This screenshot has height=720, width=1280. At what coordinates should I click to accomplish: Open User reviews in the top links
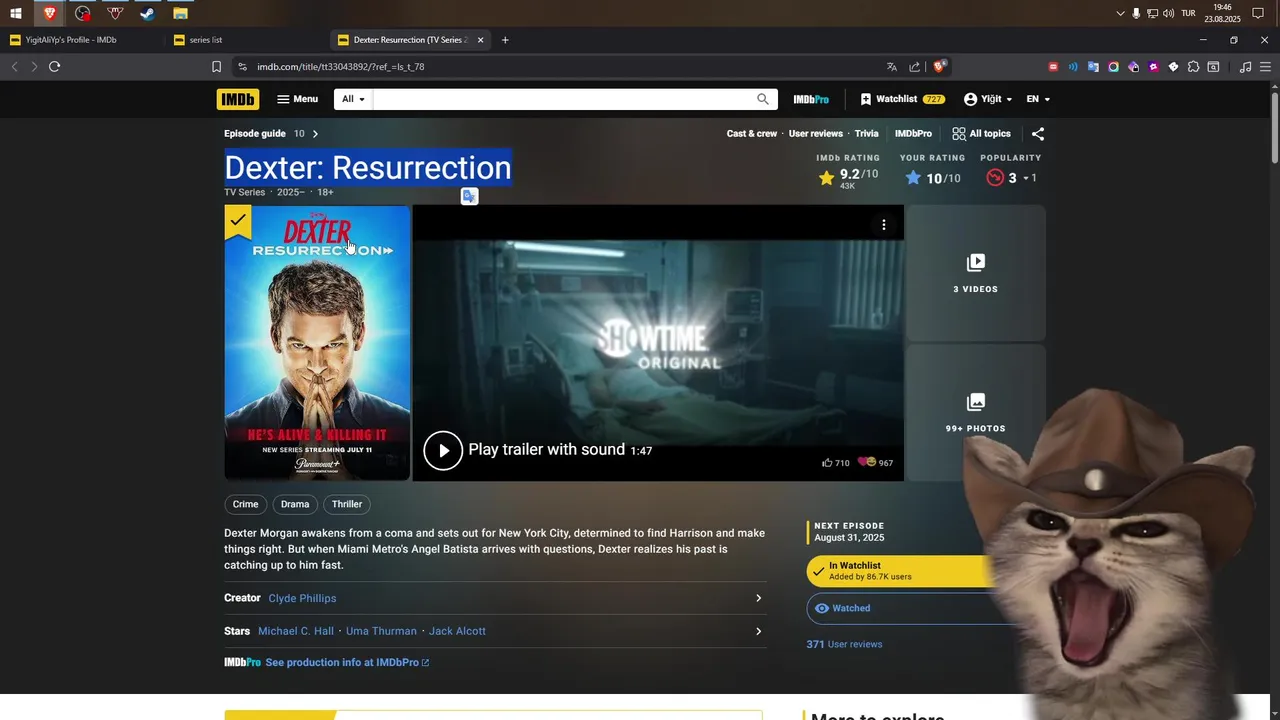(x=816, y=133)
